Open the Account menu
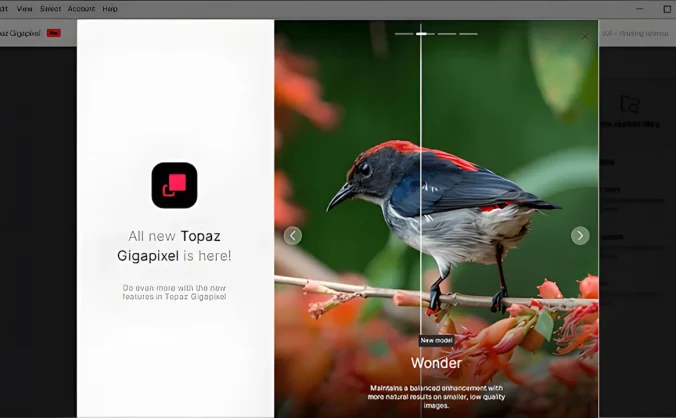 coord(81,9)
